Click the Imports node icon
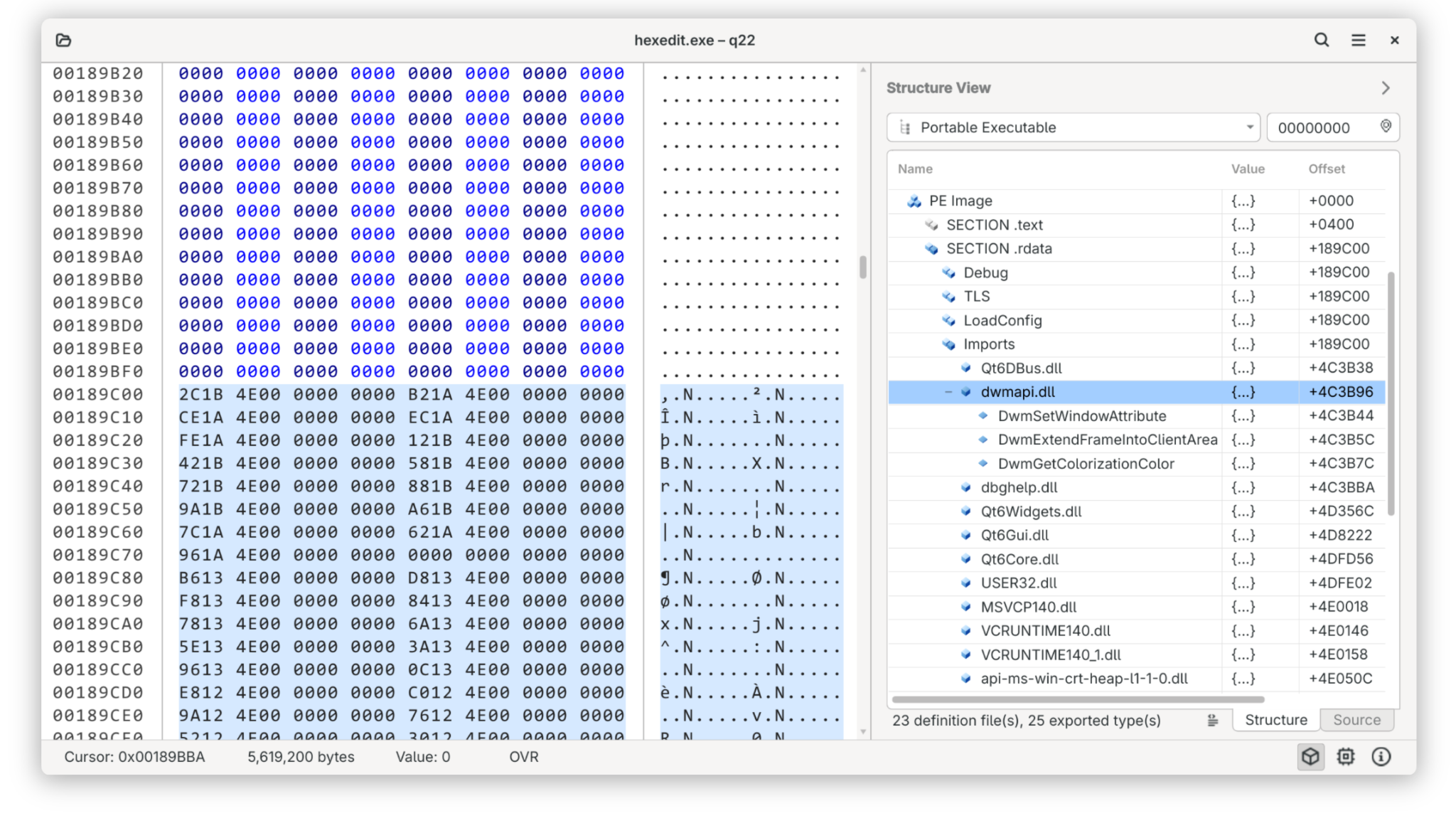 click(x=948, y=344)
